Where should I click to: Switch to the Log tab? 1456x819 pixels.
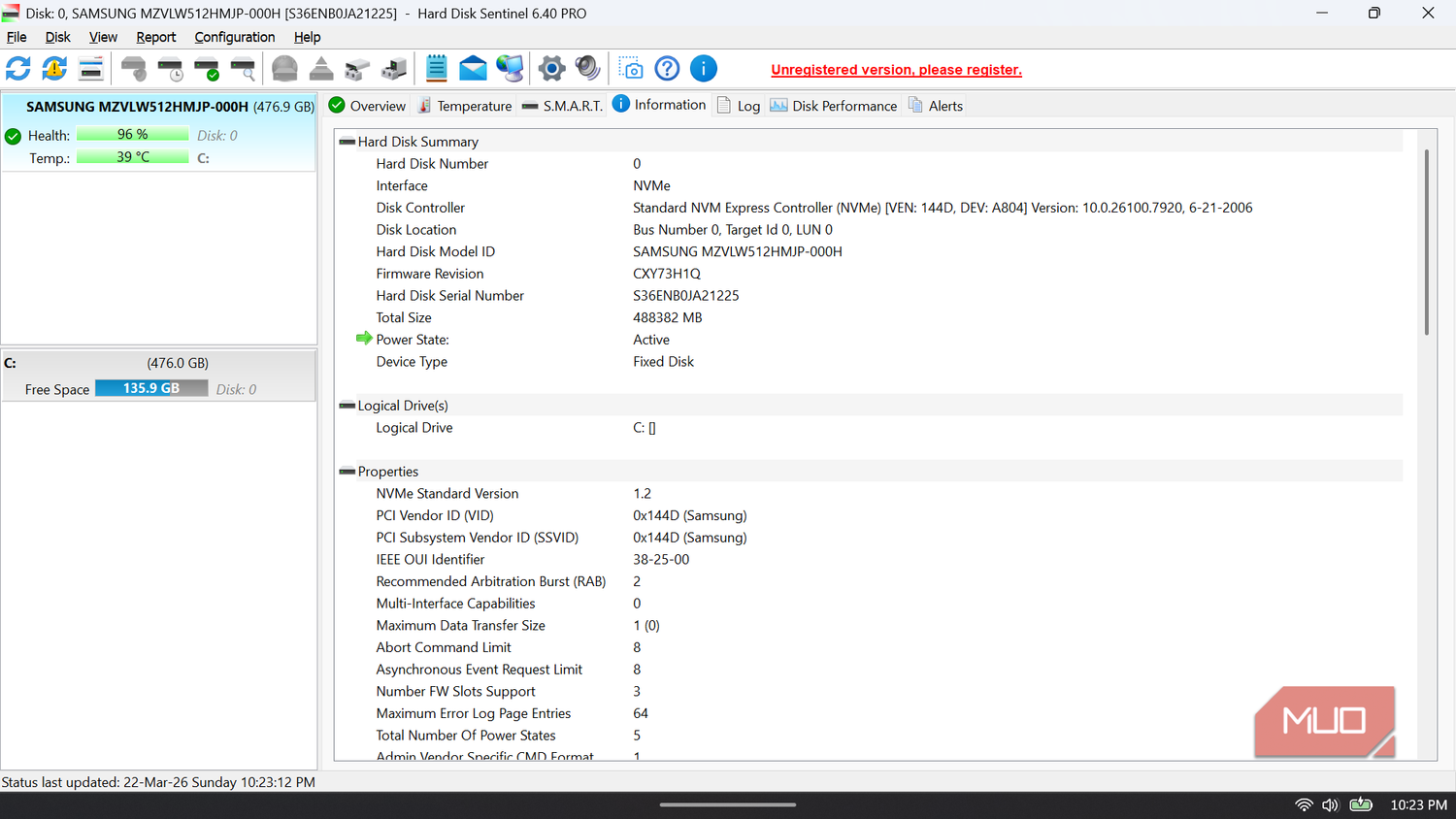pyautogui.click(x=739, y=106)
